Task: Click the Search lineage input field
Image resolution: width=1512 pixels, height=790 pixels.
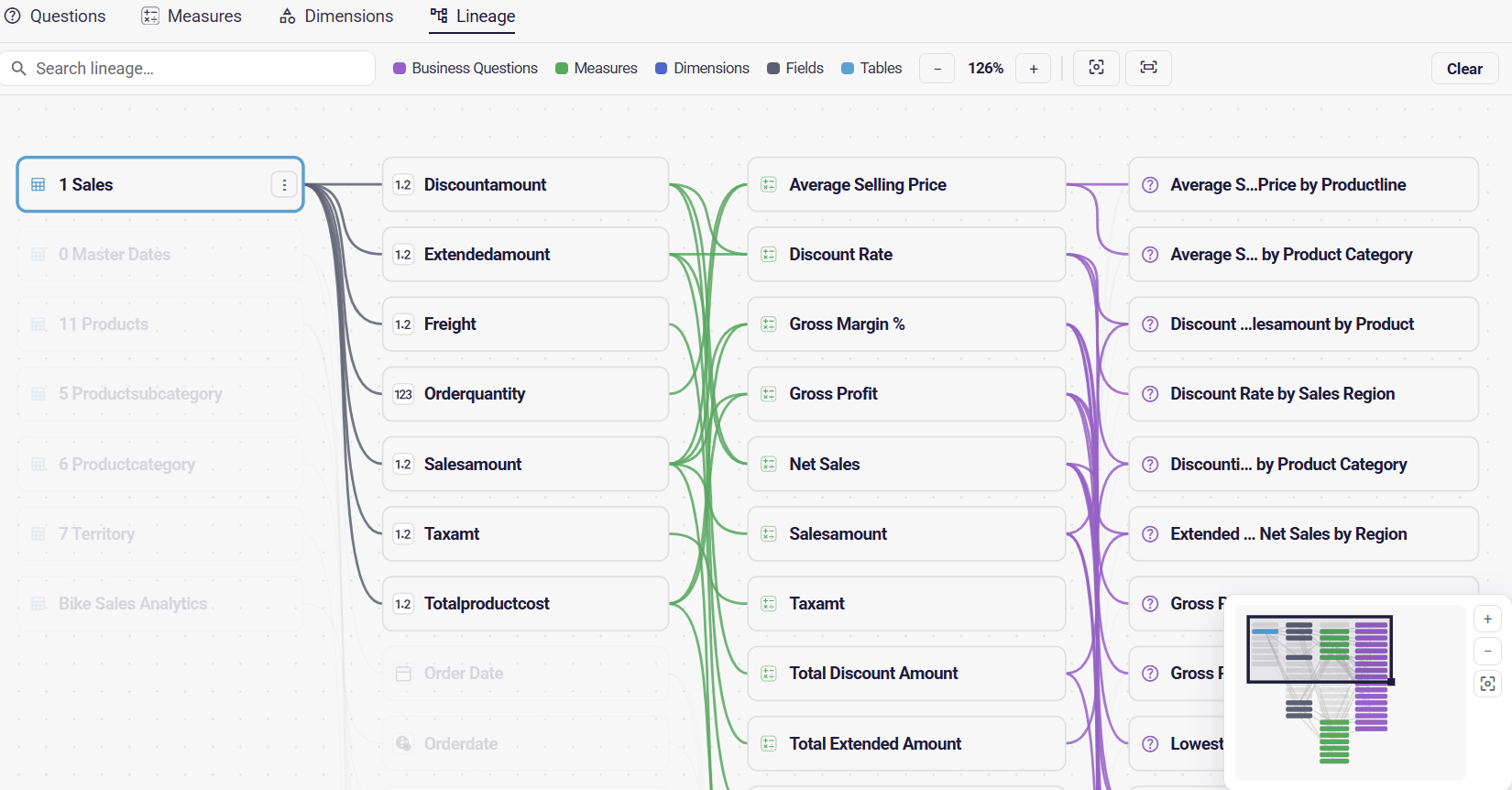Action: tap(188, 69)
